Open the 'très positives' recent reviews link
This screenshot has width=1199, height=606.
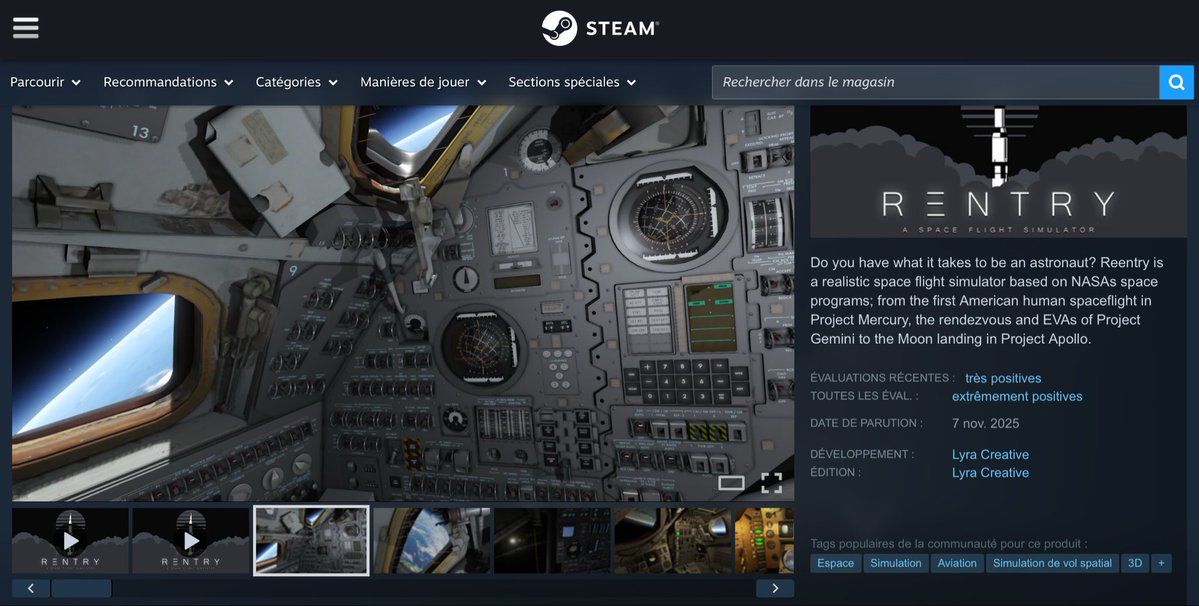coord(1002,378)
